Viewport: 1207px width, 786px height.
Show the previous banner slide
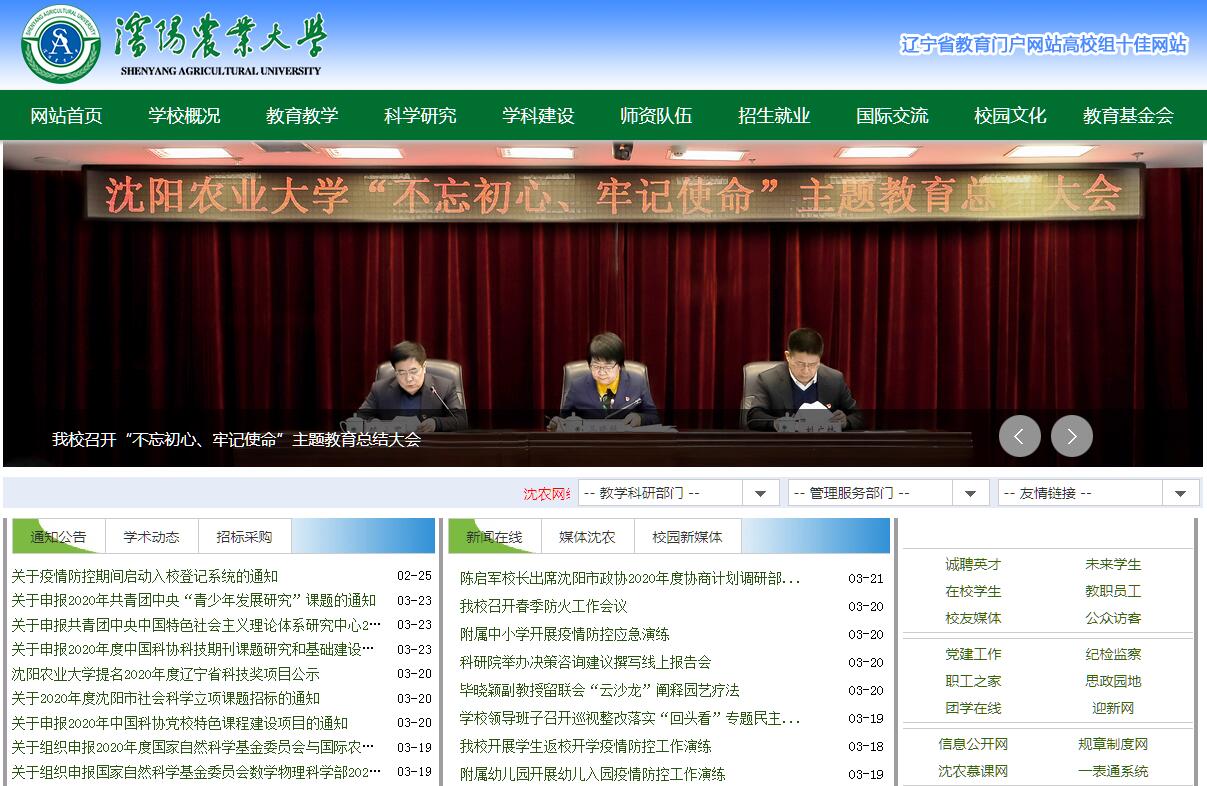coord(1020,436)
